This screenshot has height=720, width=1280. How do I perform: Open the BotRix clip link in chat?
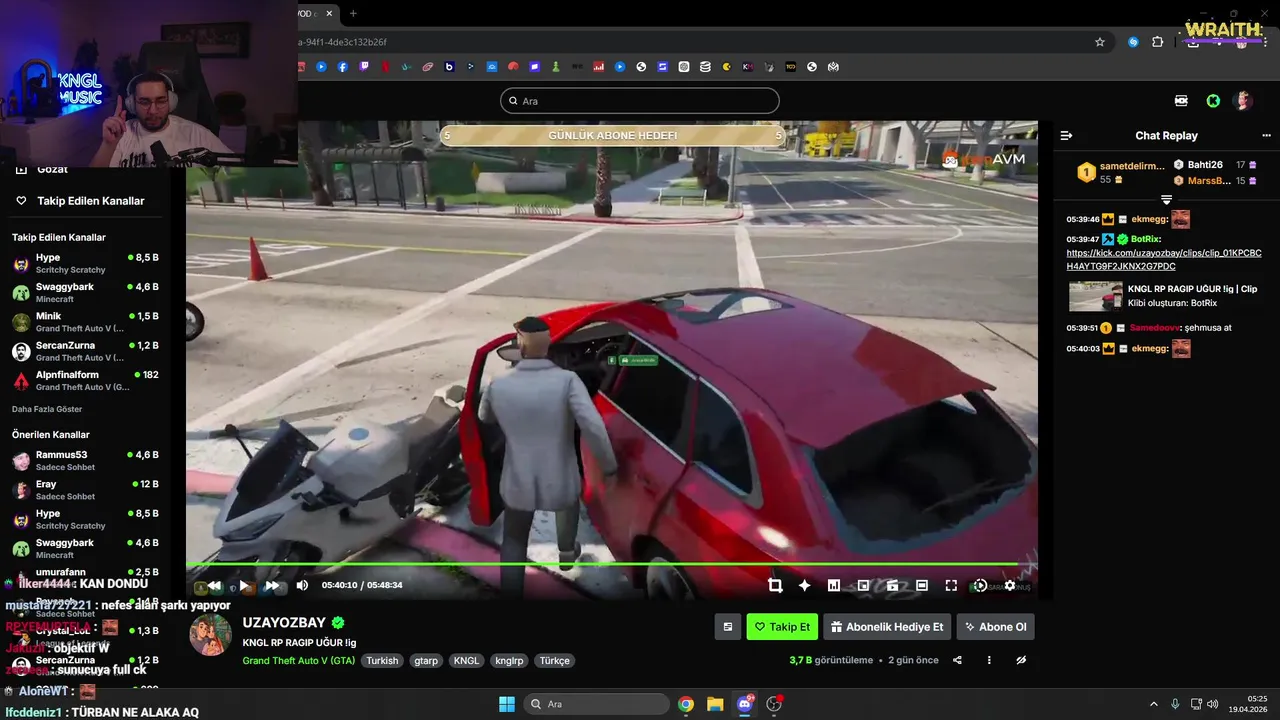point(1164,260)
